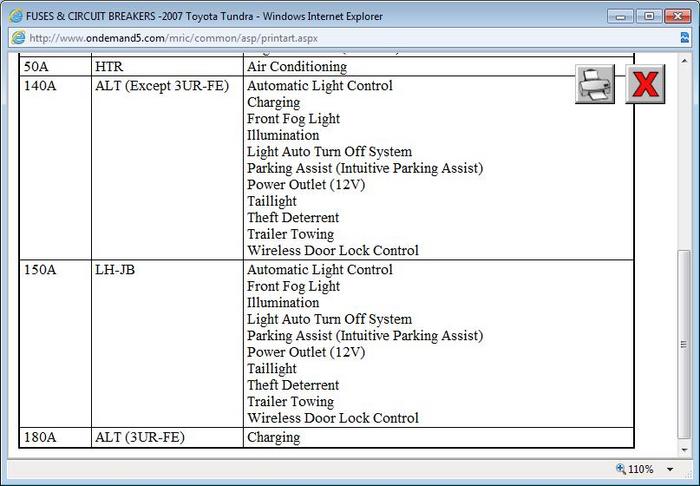Click Light Auto Turn Off System in 140A row

click(x=329, y=152)
